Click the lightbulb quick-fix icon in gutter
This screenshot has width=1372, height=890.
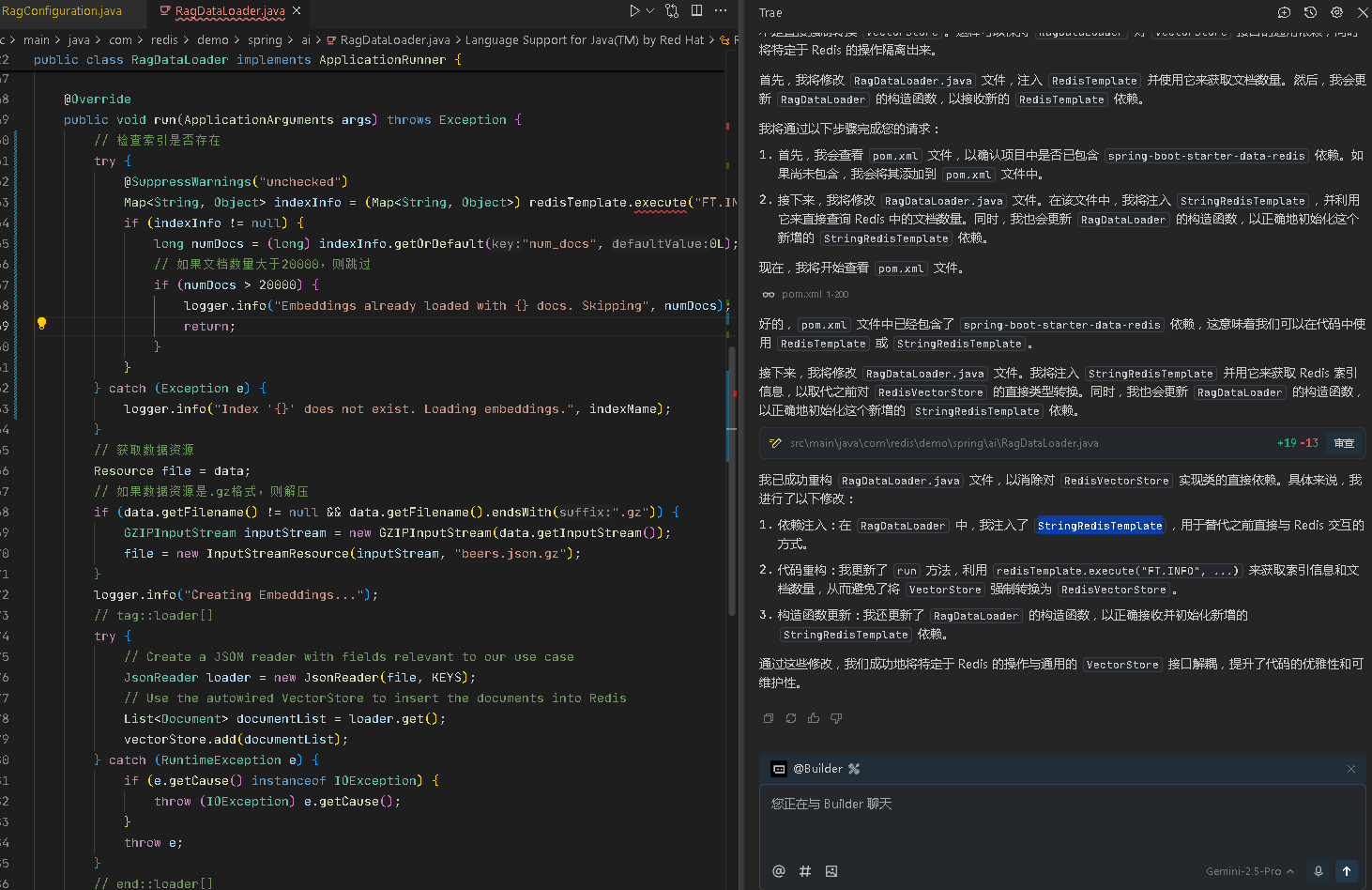41,324
